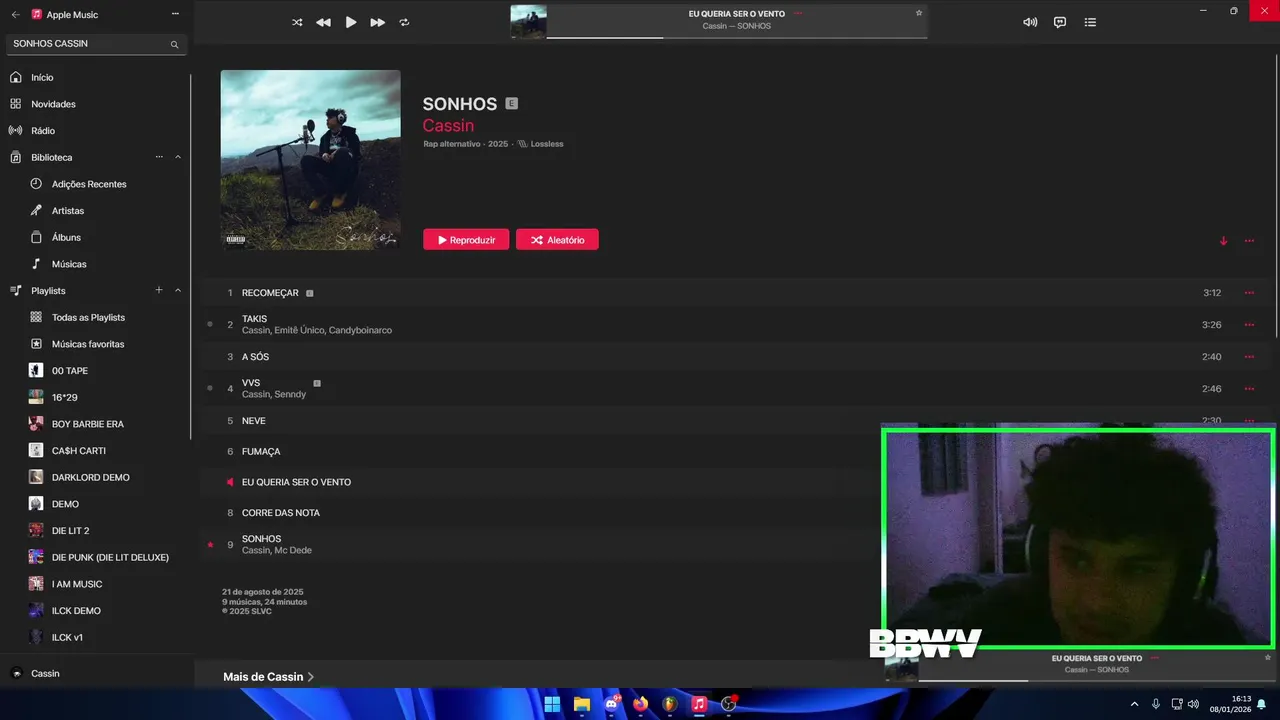1280x720 pixels.
Task: Open more options for A SÓS track
Action: pos(1249,357)
